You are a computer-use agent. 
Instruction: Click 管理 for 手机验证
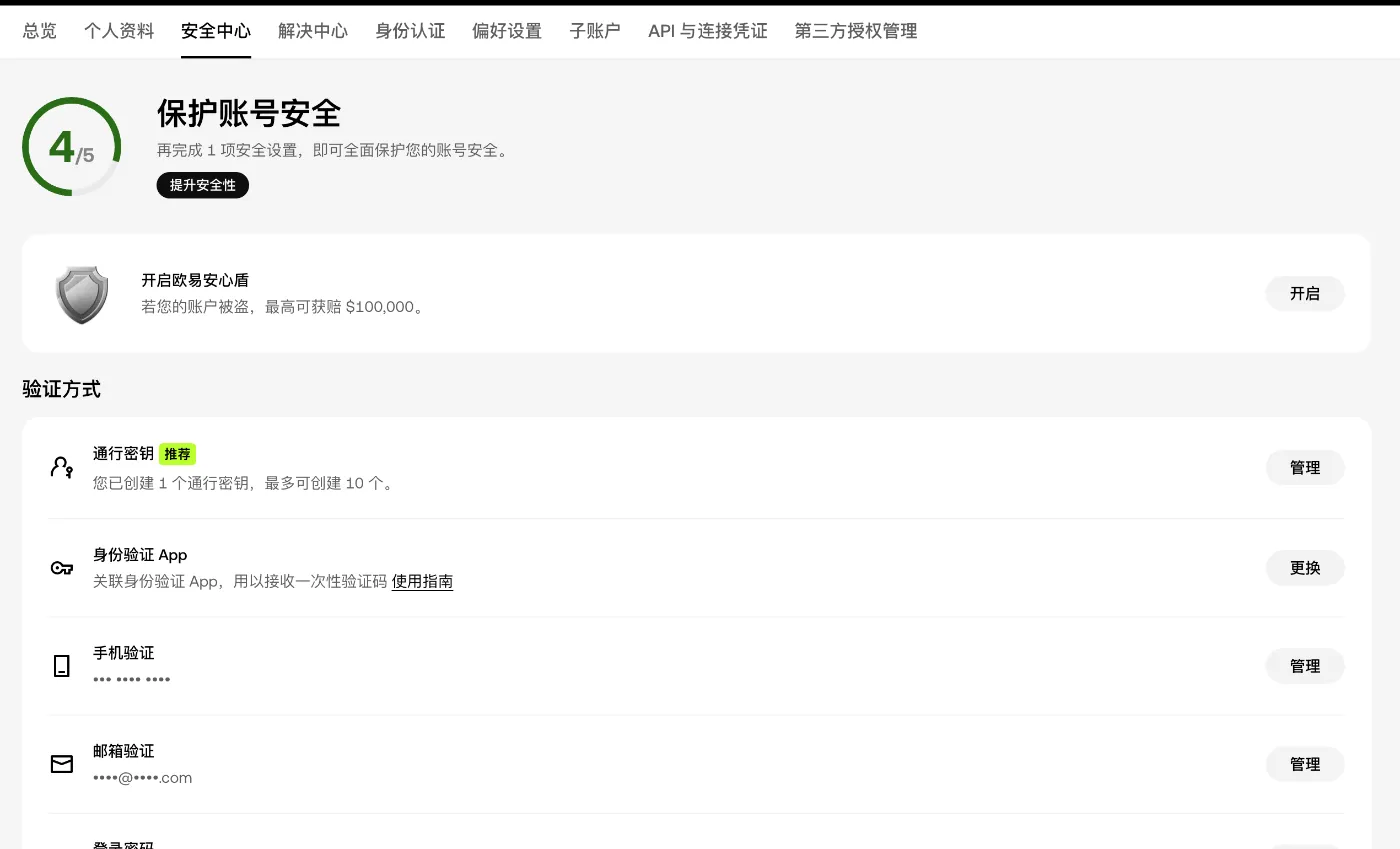pos(1305,666)
